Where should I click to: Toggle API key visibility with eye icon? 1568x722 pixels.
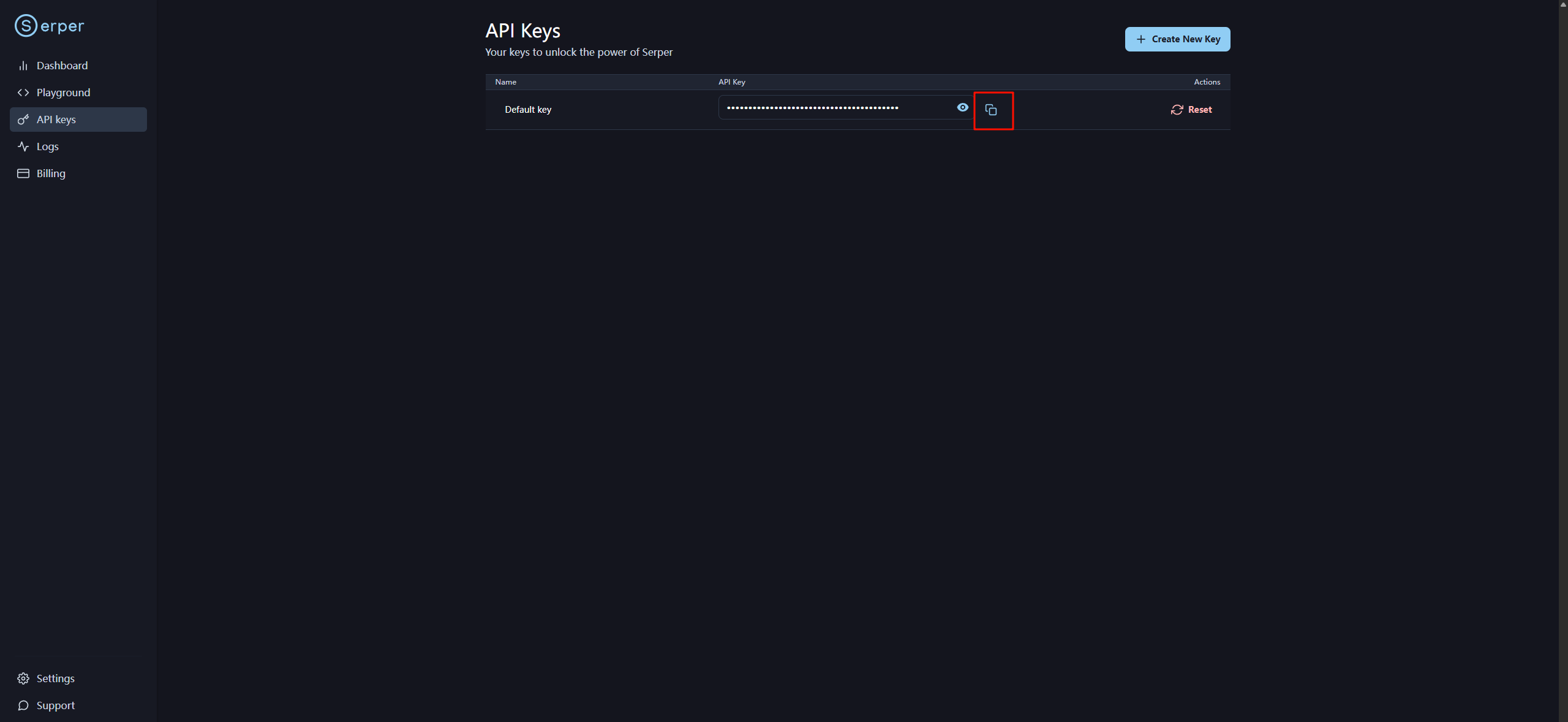tap(962, 108)
